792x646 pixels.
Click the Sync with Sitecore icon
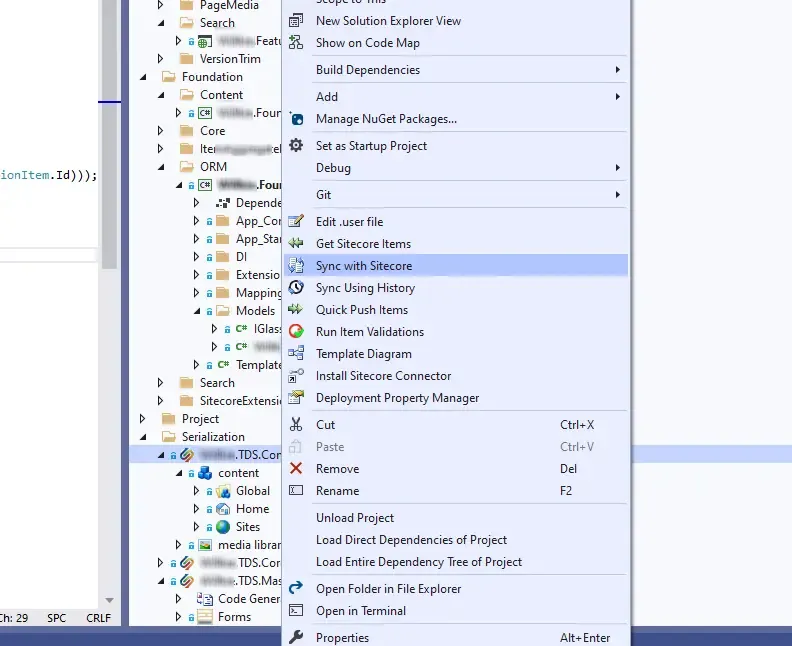click(296, 266)
